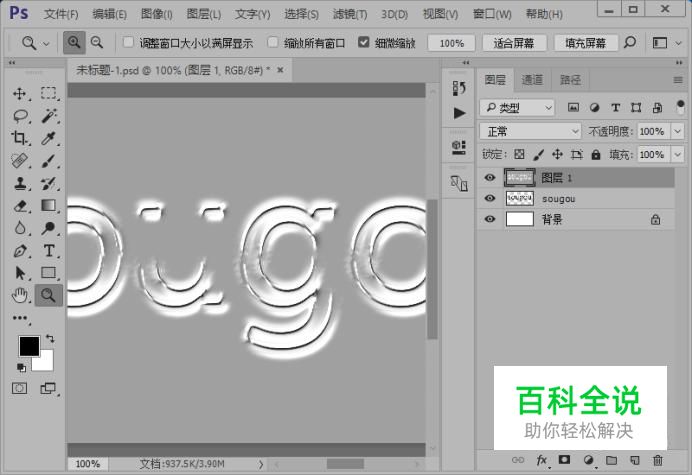Select the Blur tool
692x475 pixels.
point(20,228)
